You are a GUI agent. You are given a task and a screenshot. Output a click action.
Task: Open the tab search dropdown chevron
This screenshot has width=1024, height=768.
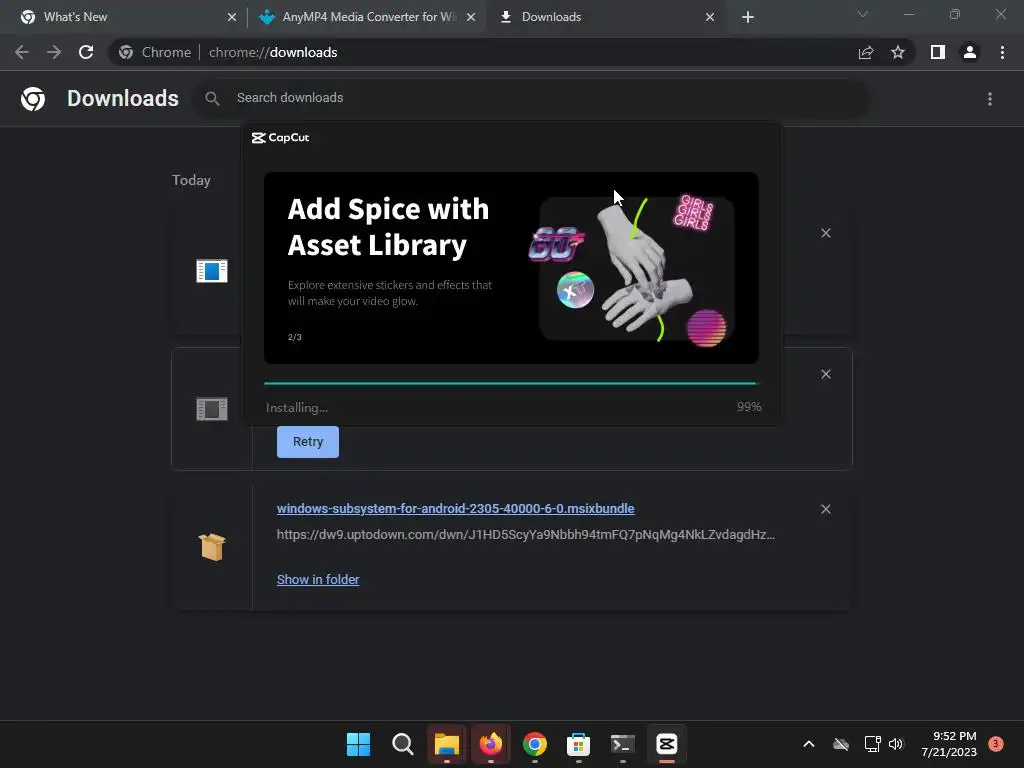coord(863,14)
